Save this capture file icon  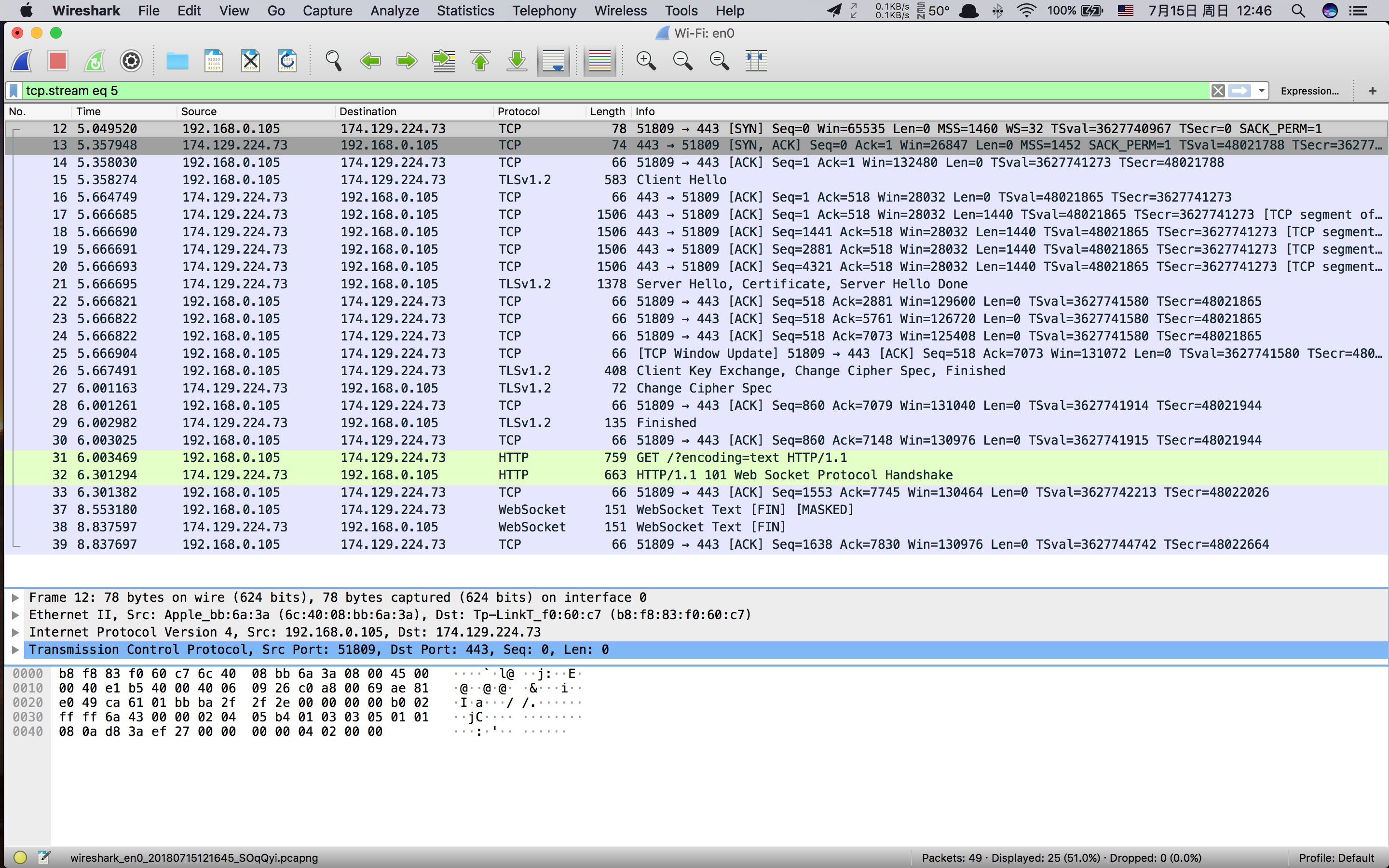pyautogui.click(x=214, y=61)
